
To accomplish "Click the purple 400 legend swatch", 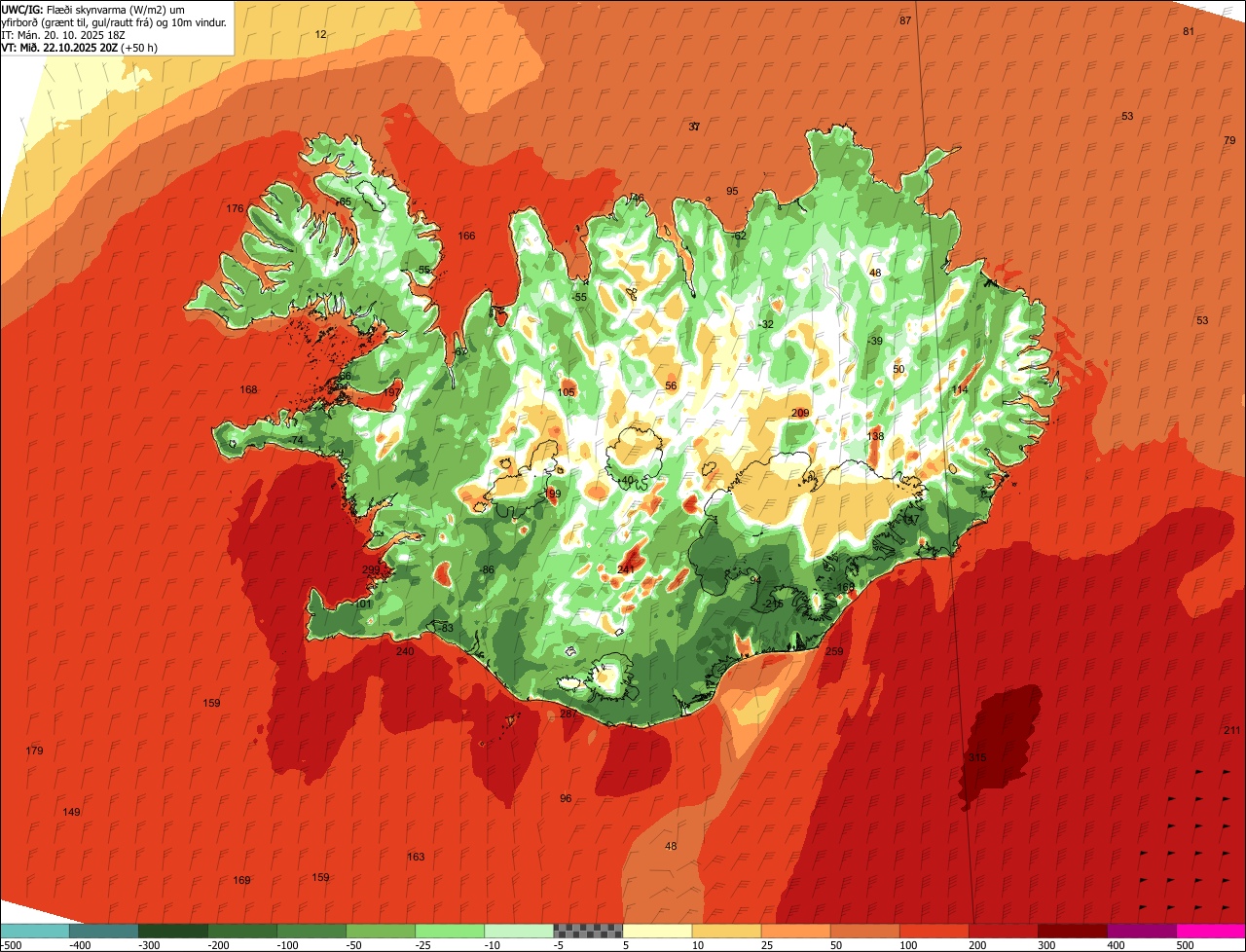I will click(x=1140, y=931).
